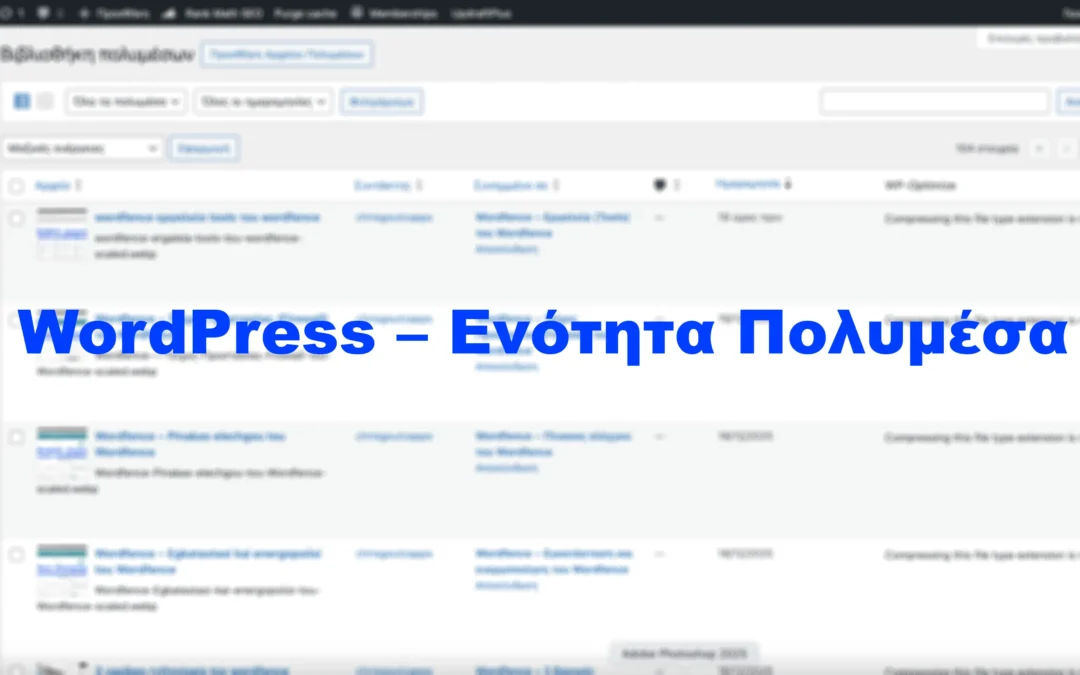Toggle the select-all checkbox in table header

(17, 185)
